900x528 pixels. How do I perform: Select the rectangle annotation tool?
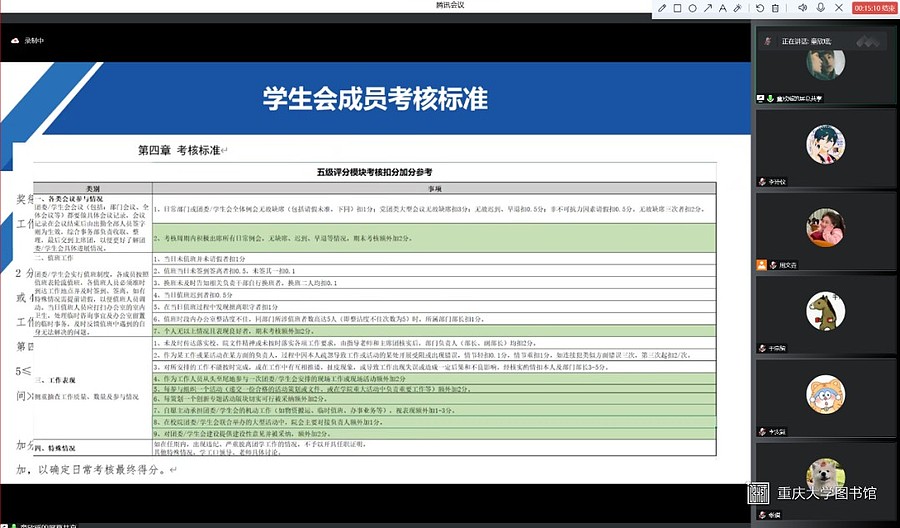click(677, 8)
